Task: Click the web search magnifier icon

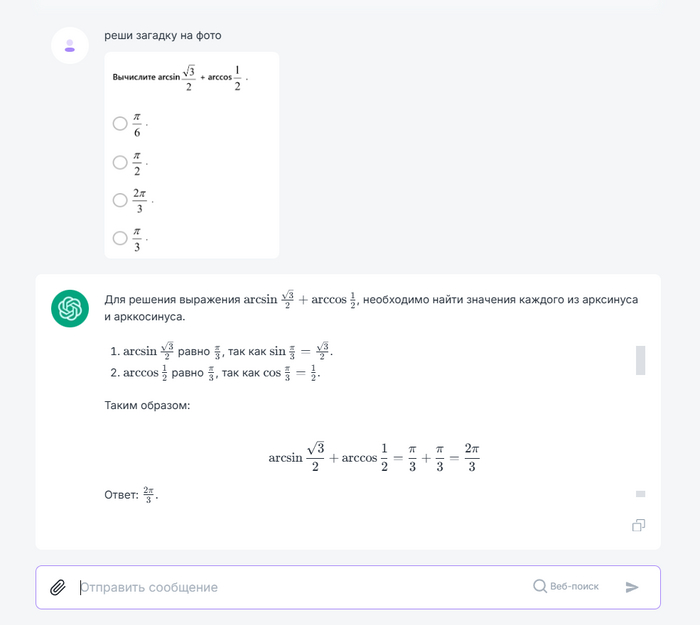Action: tap(540, 587)
